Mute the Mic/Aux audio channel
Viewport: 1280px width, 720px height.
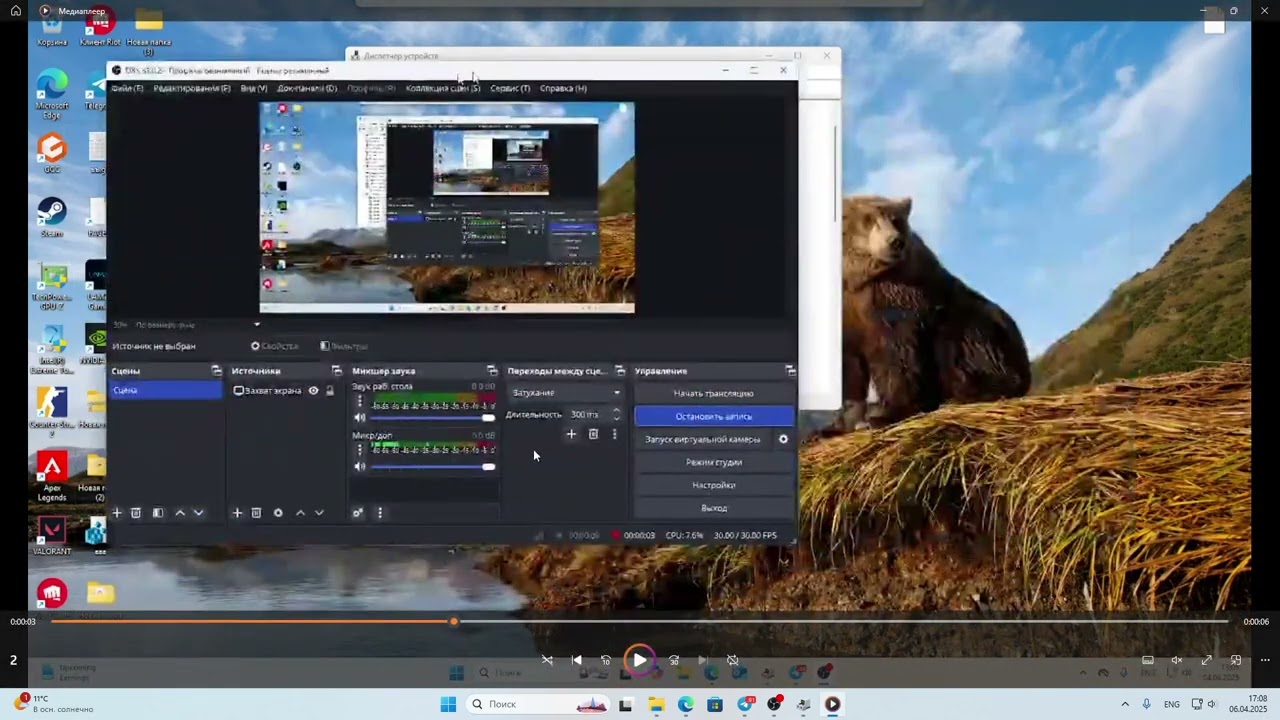tap(360, 467)
